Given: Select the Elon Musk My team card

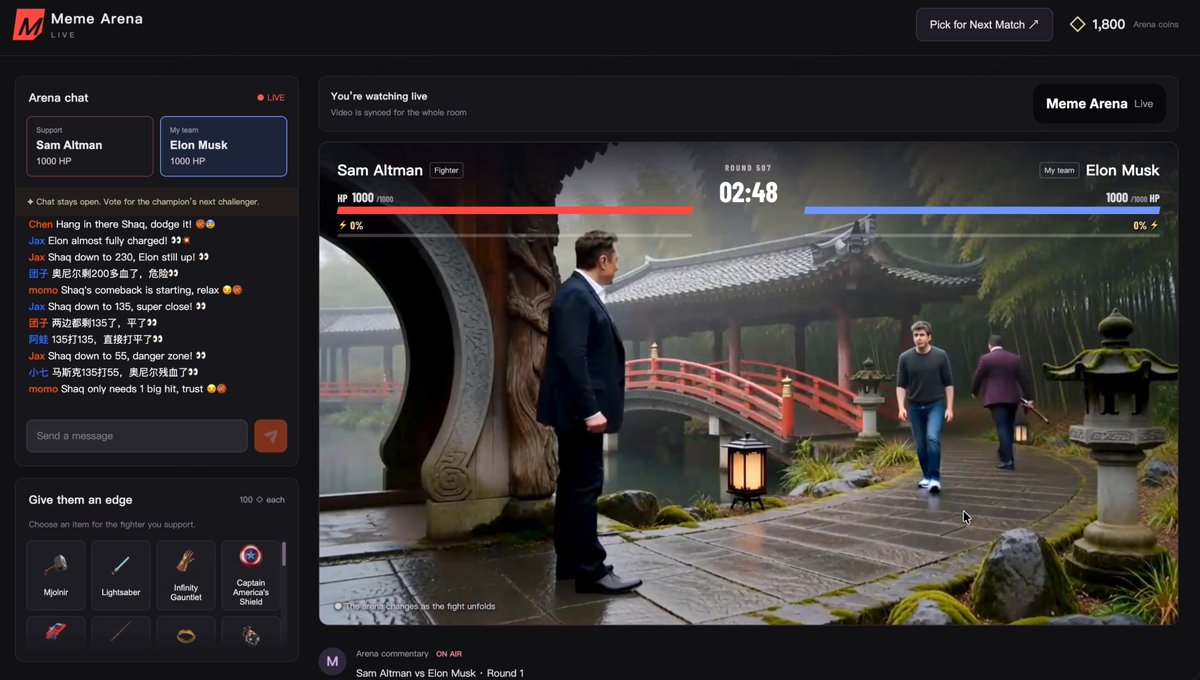Looking at the screenshot, I should point(223,146).
